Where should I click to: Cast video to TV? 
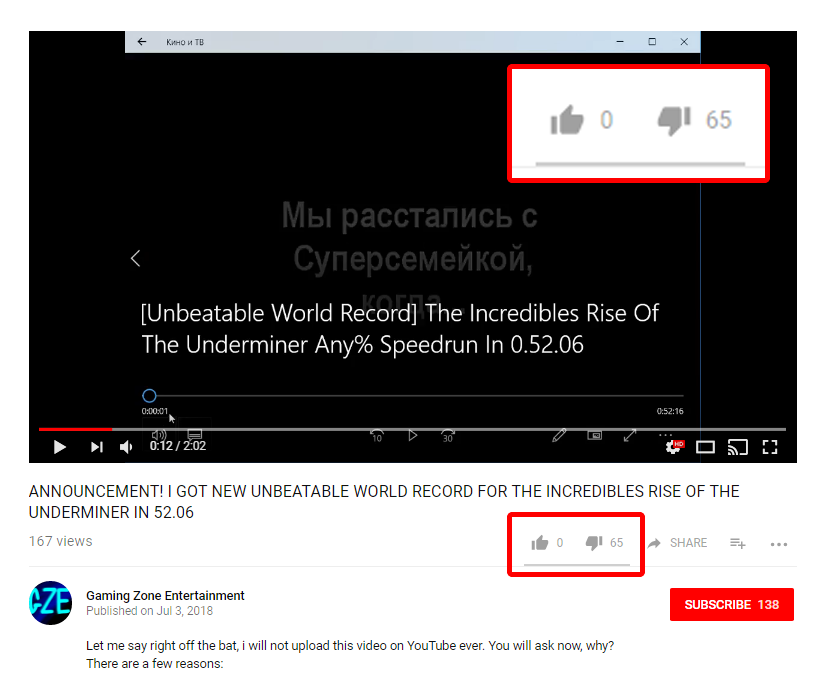[x=738, y=447]
